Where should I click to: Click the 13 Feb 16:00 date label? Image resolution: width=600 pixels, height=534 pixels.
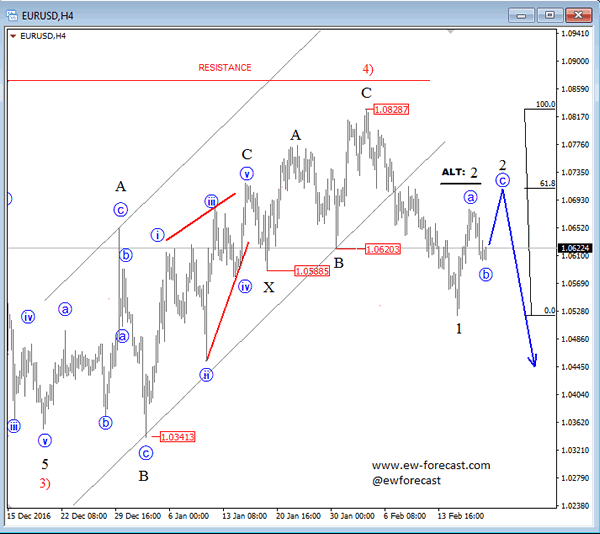461,516
